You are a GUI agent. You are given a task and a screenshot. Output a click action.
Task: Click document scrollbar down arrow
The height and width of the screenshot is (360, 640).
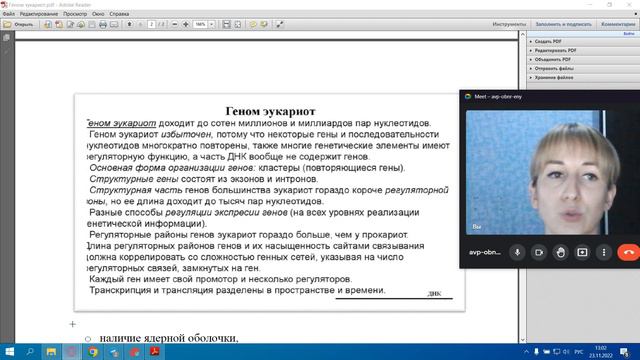tap(522, 340)
